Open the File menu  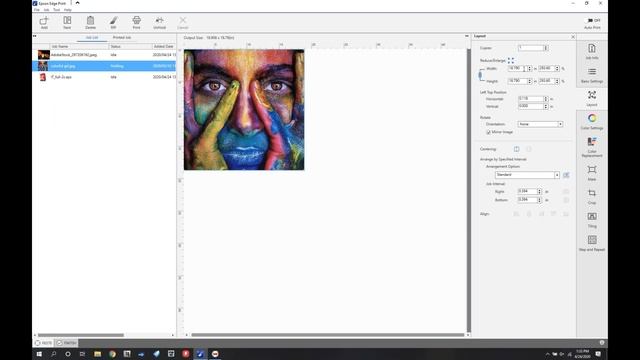[36, 10]
